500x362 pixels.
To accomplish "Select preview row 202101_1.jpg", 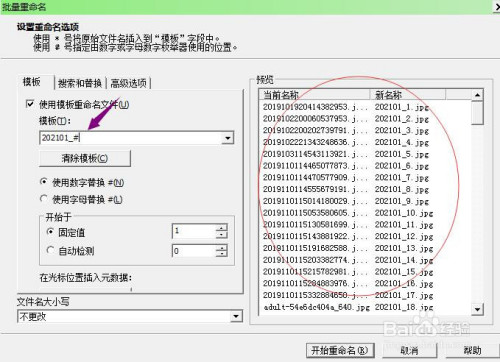I will (365, 107).
